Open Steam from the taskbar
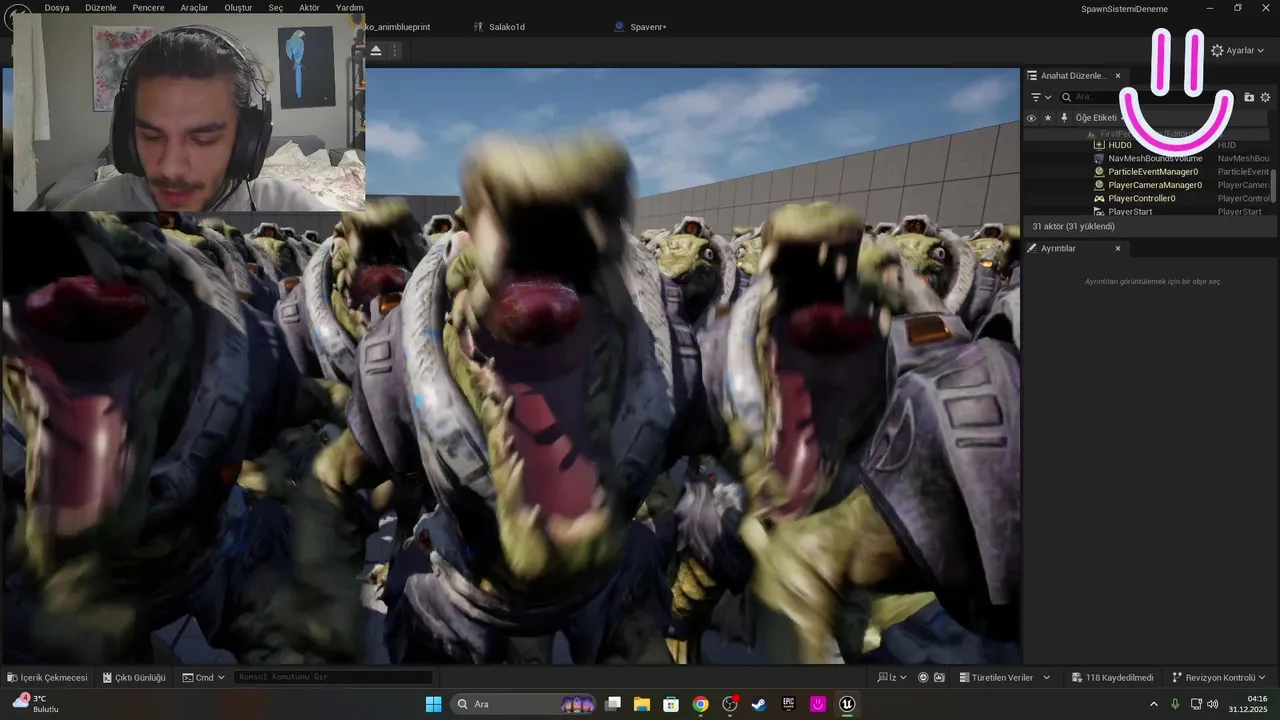The width and height of the screenshot is (1280, 720). 759,704
